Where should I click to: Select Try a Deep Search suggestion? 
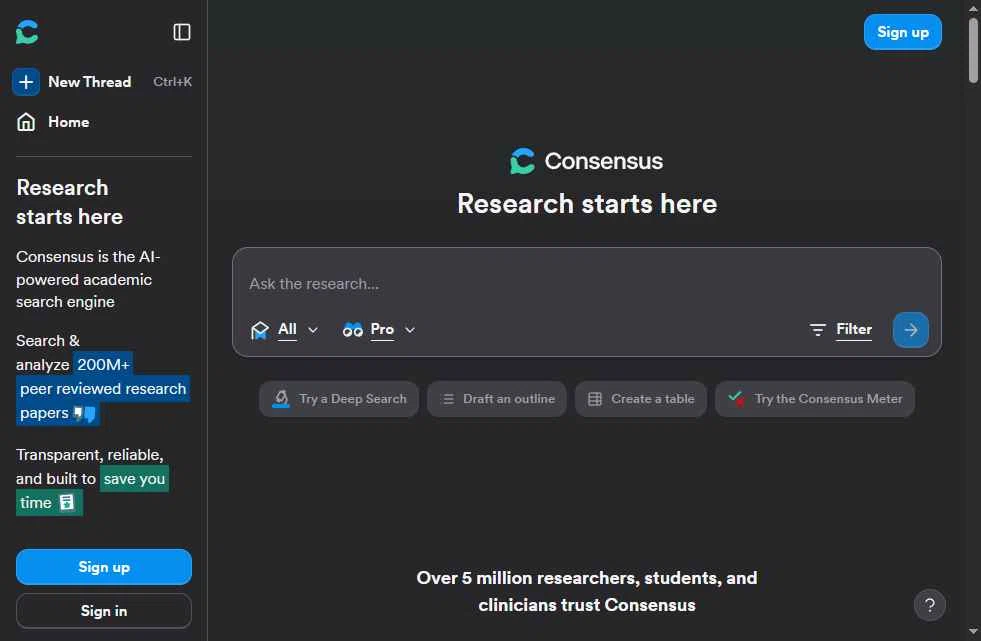[338, 399]
